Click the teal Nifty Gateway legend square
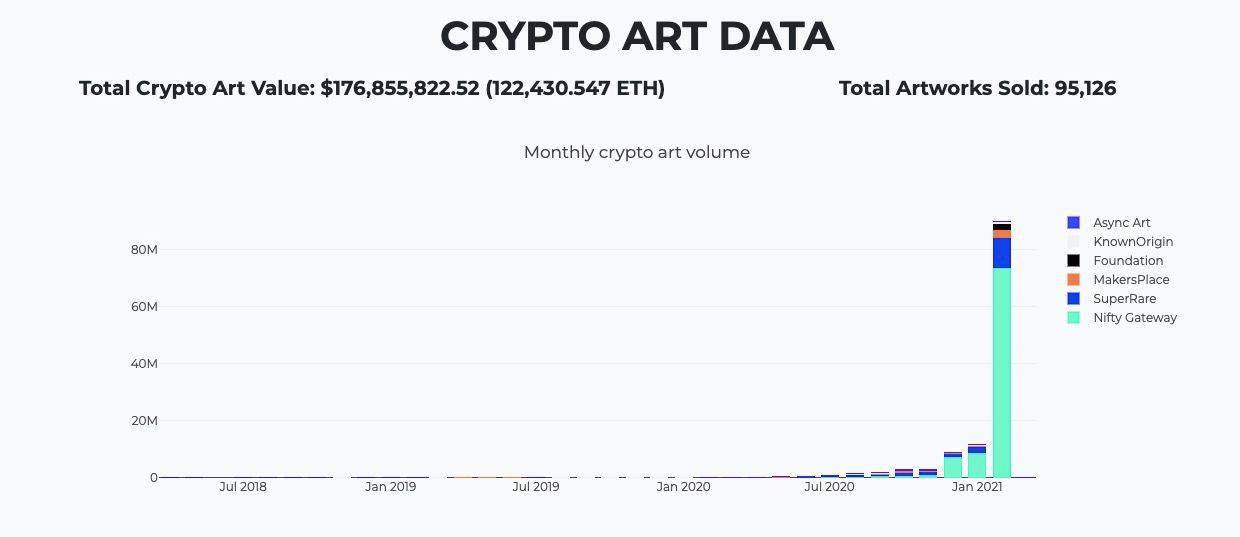The image size is (1240, 537). coord(1074,317)
